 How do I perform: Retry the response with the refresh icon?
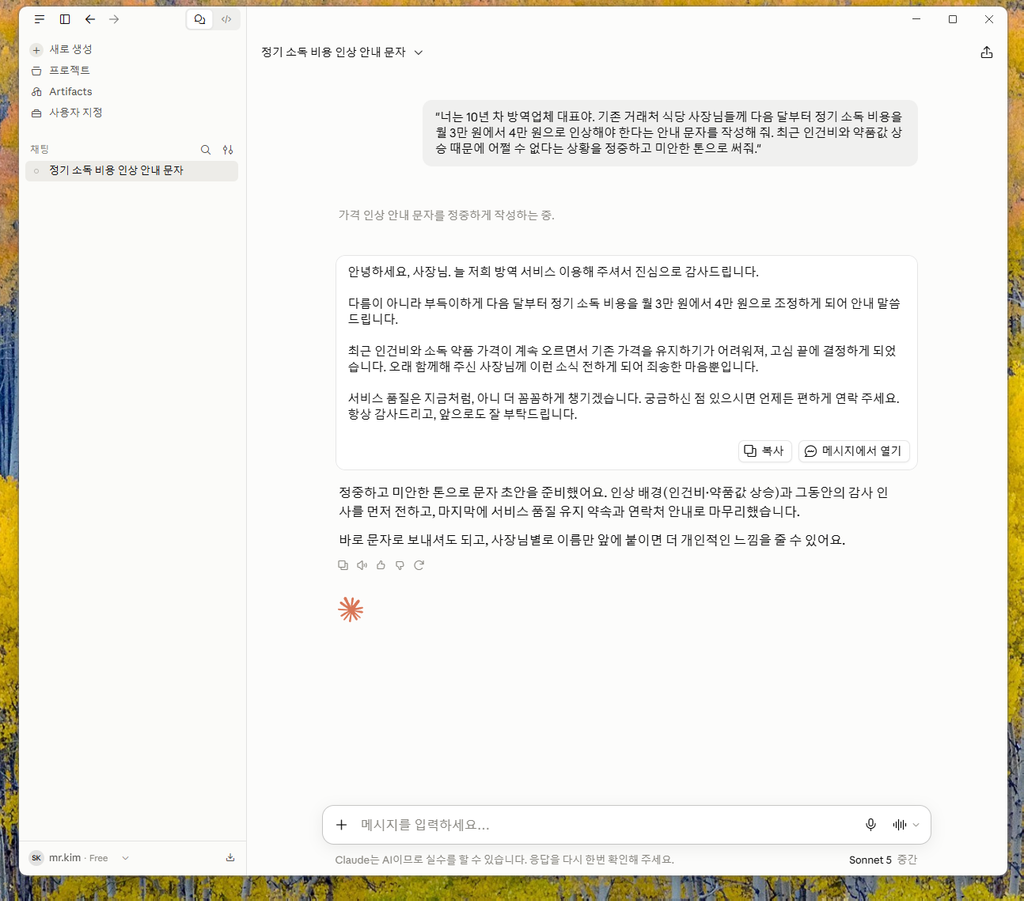pyautogui.click(x=419, y=565)
